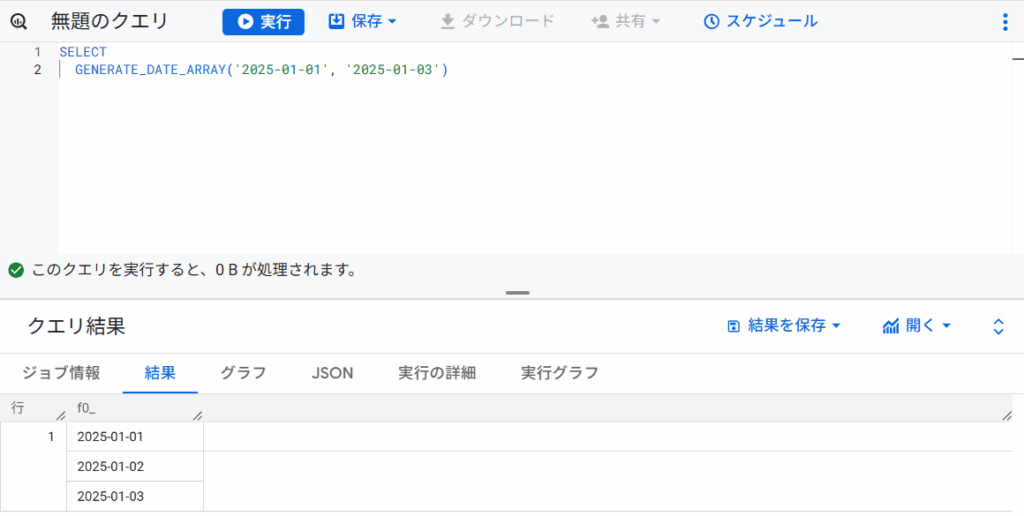Open the 開く dropdown
The height and width of the screenshot is (516, 1024).
tap(916, 326)
